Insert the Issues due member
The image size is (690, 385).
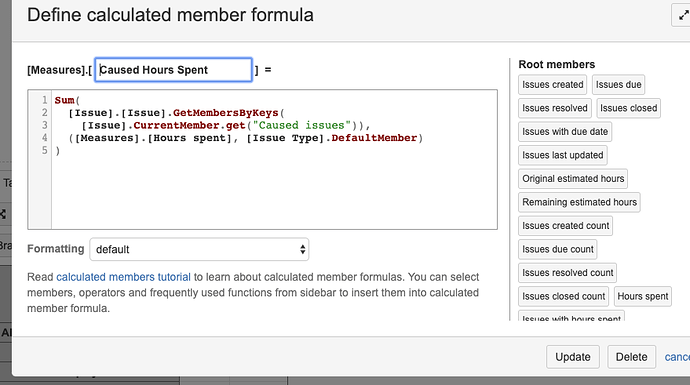point(618,84)
